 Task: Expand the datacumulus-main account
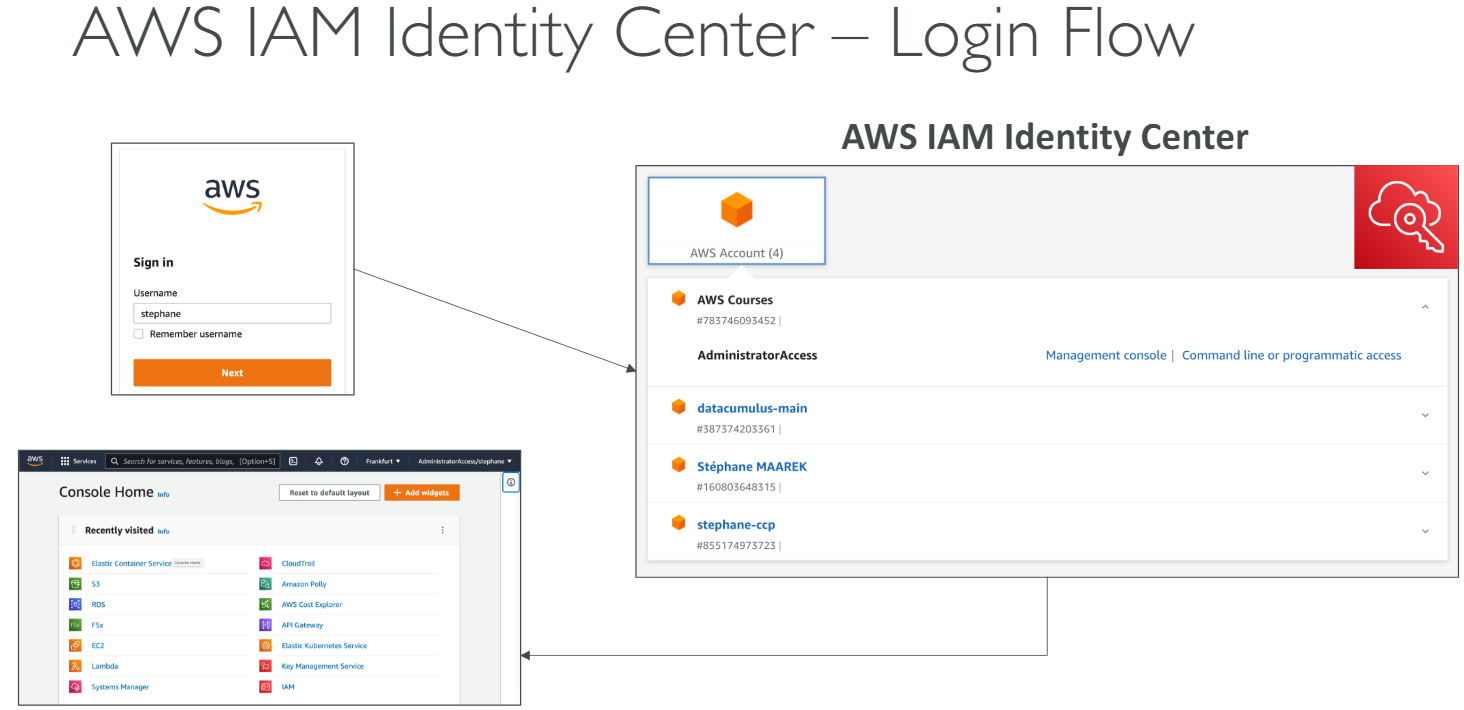tap(1425, 415)
